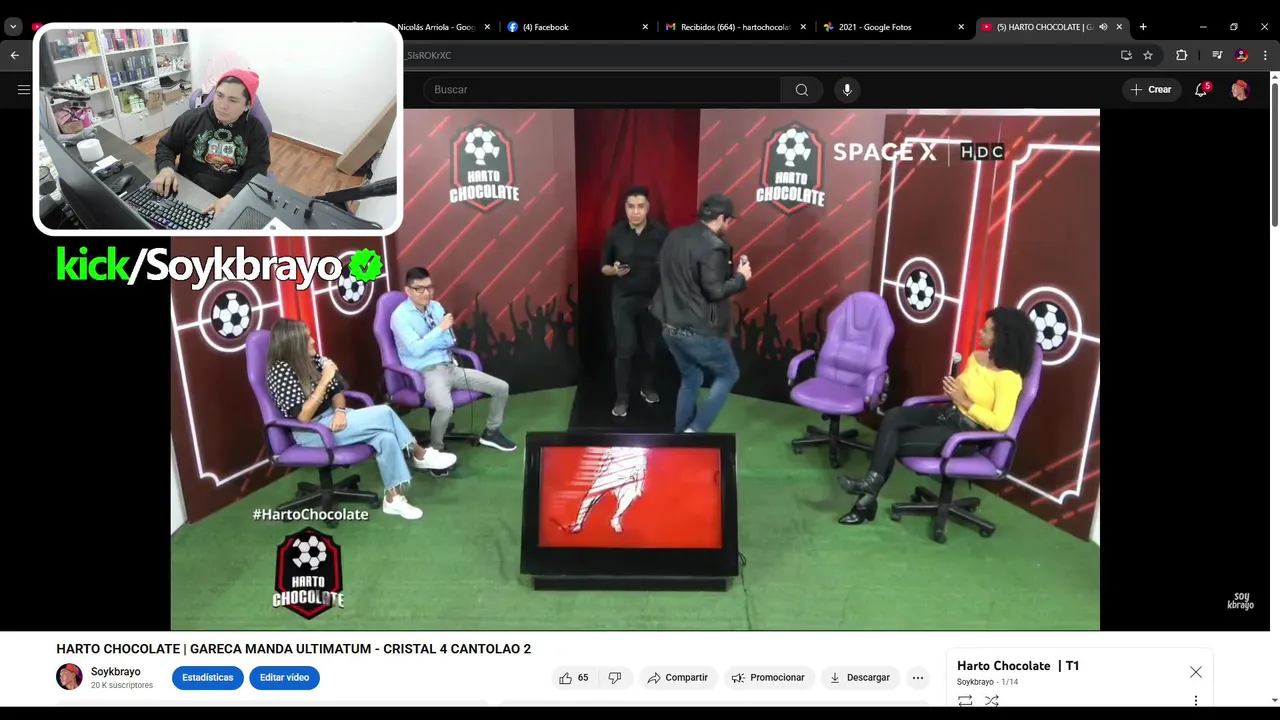The height and width of the screenshot is (720, 1280).
Task: Toggle playlist loop icon
Action: [x=965, y=701]
